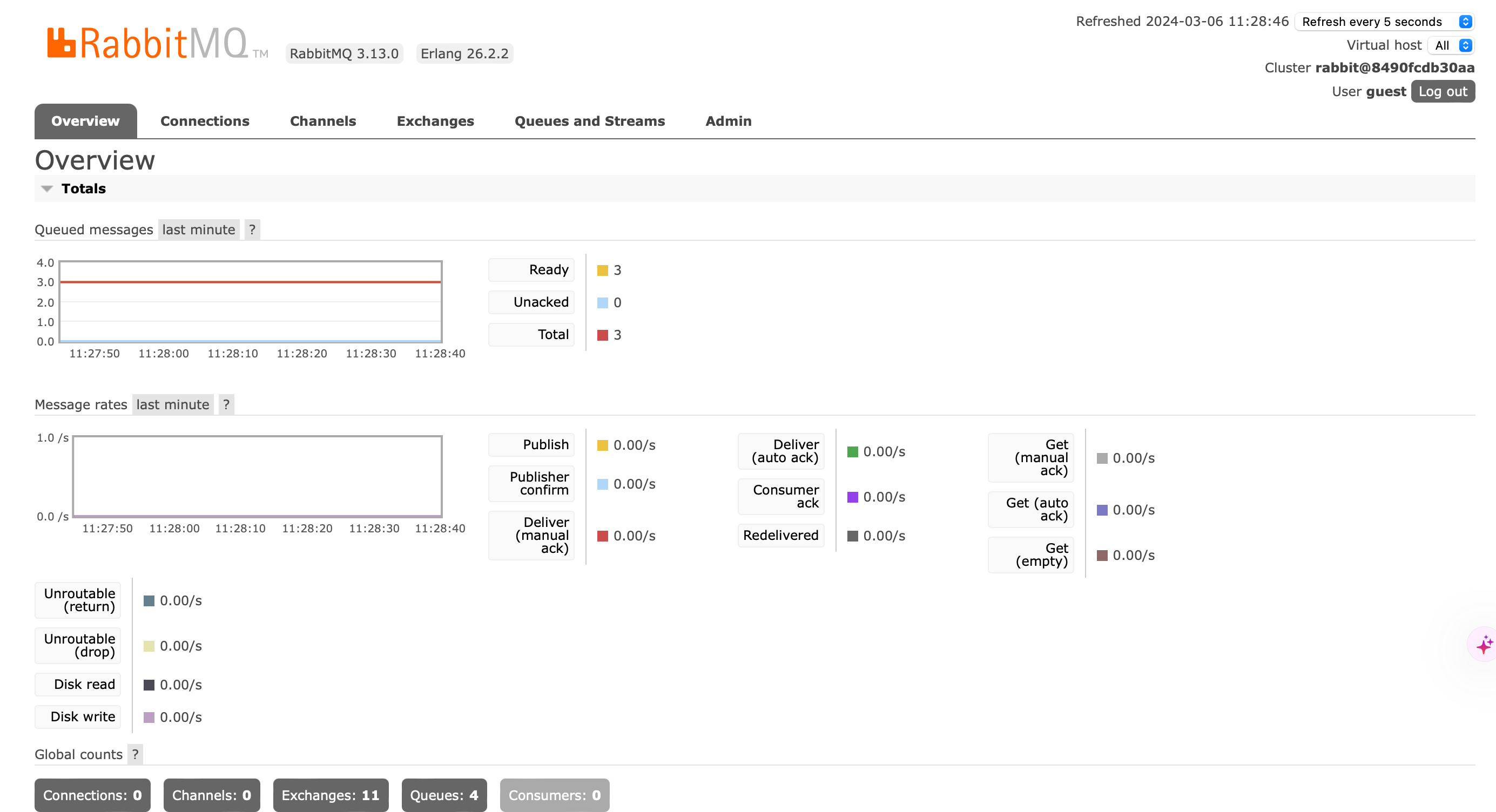The width and height of the screenshot is (1496, 812).
Task: Click the Consumers count badge icon
Action: 555,794
